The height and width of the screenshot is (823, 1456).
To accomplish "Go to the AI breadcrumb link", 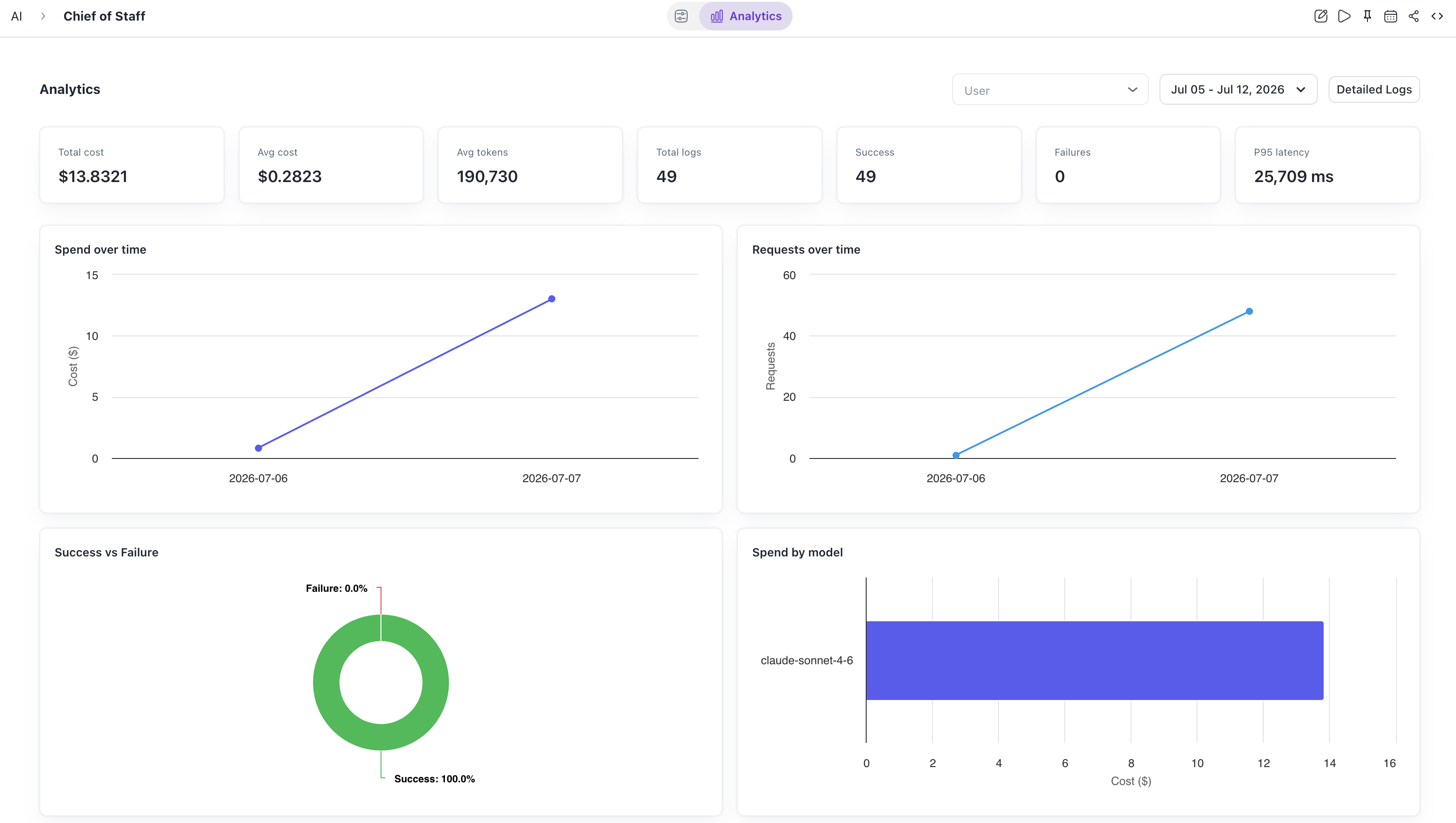I will click(x=17, y=16).
